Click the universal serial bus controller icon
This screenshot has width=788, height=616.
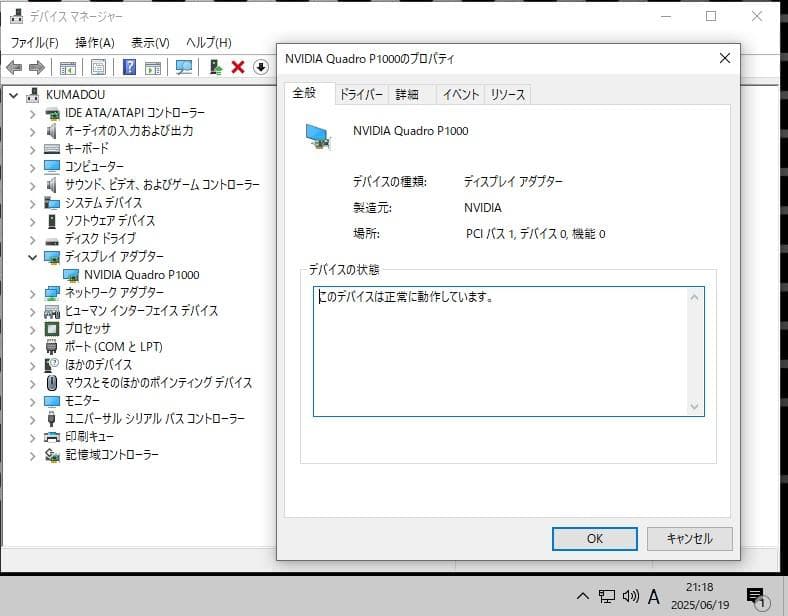[51, 419]
